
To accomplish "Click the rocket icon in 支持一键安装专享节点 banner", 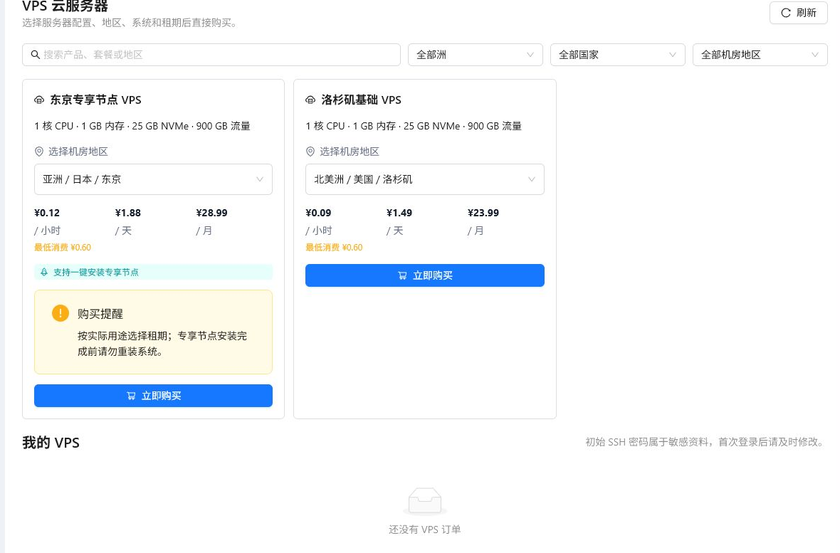I will (44, 272).
